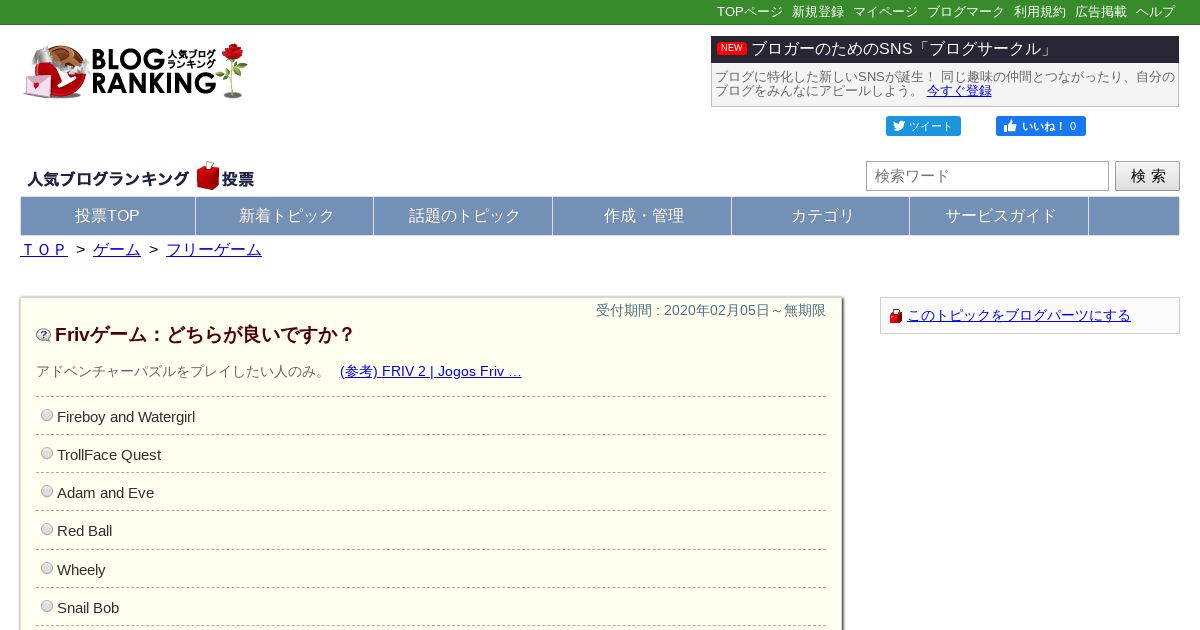Click the 検索ワード search input field
This screenshot has height=630, width=1200.
[x=987, y=176]
